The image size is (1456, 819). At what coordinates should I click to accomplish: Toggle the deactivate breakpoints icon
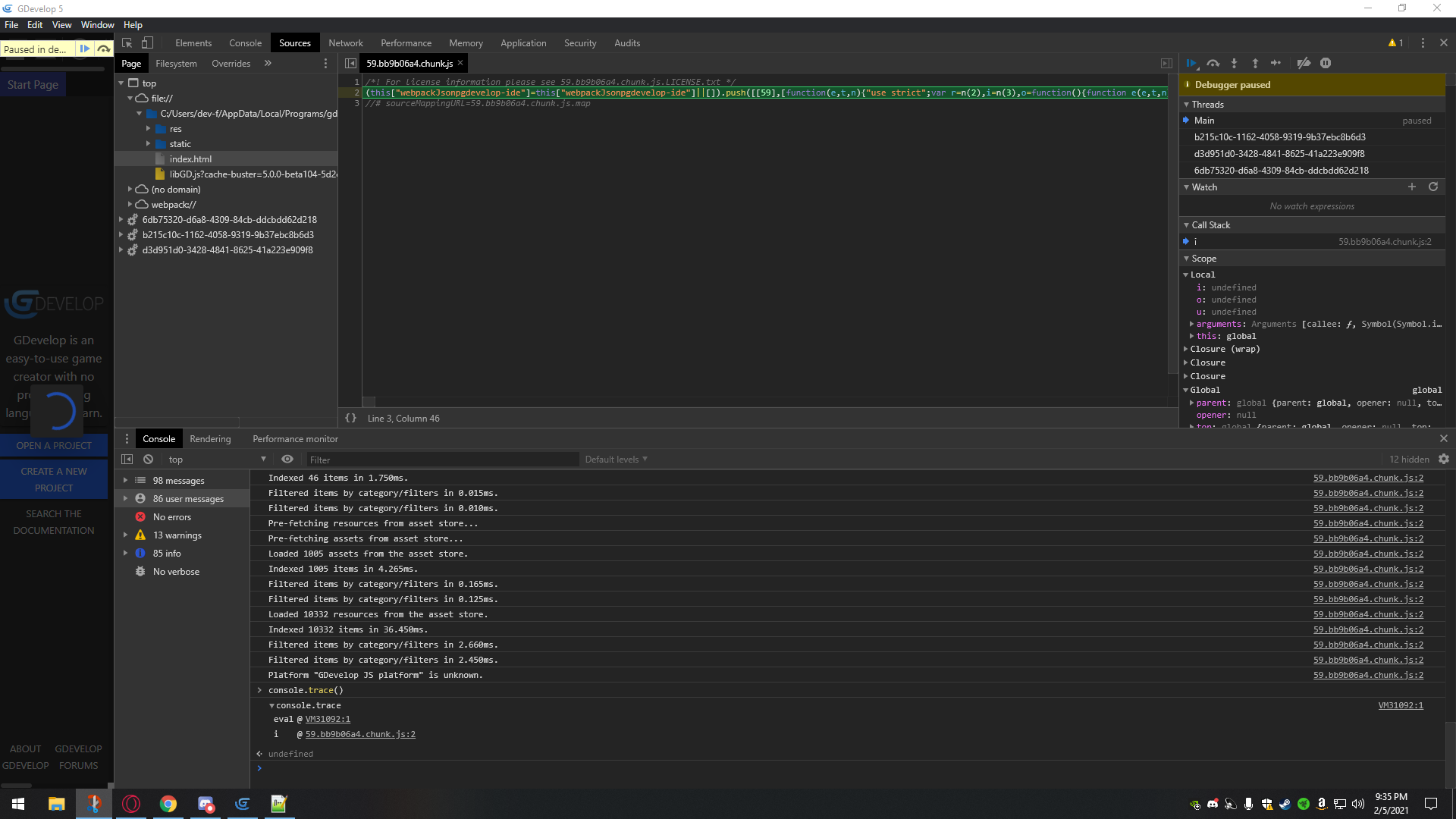[1304, 63]
